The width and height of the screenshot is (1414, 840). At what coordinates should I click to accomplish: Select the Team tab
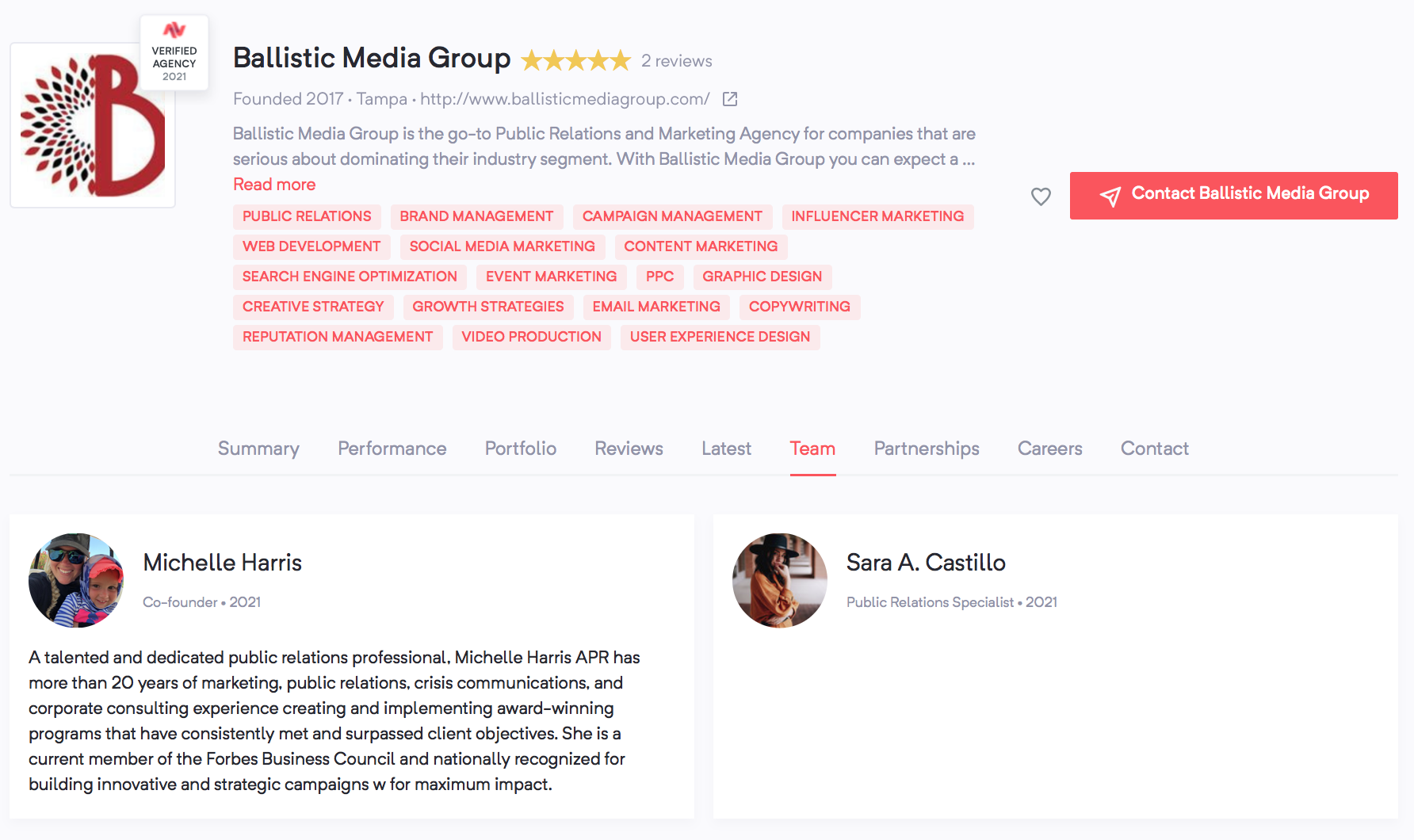pyautogui.click(x=812, y=449)
